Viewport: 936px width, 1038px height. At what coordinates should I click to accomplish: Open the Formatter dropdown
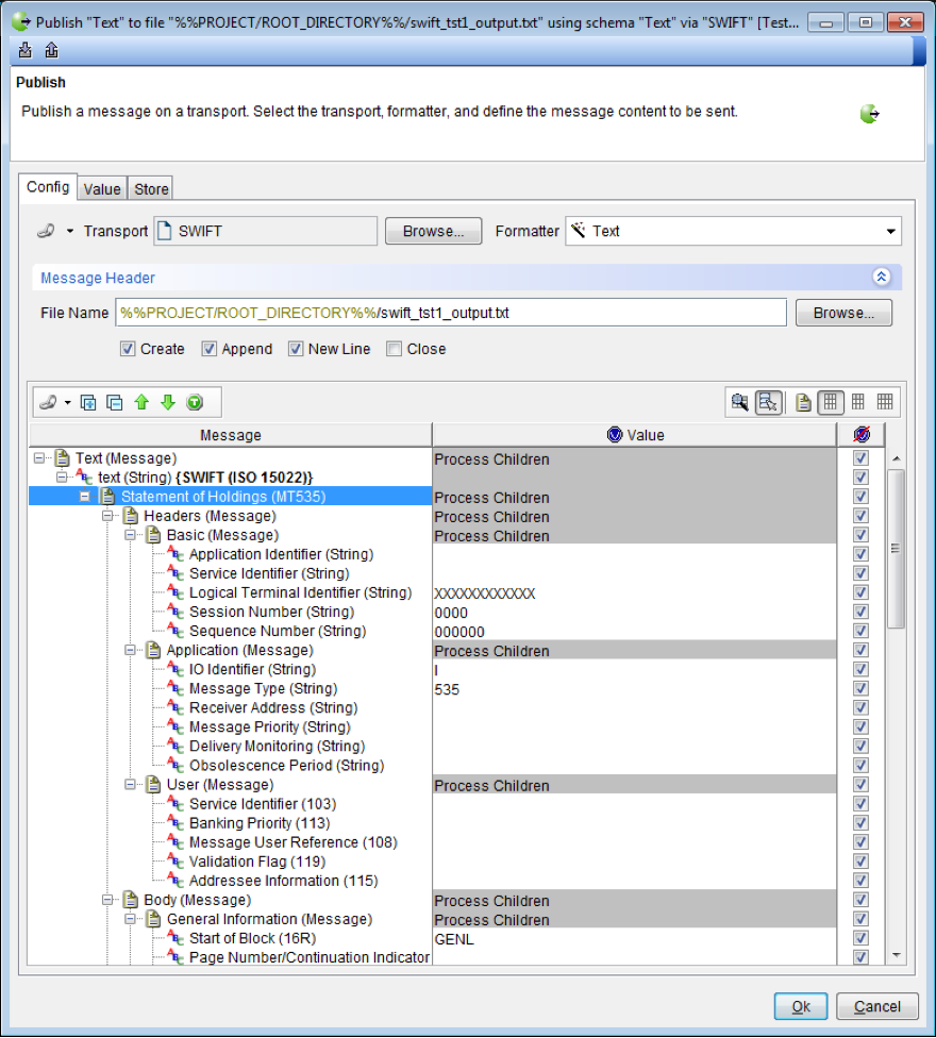(x=890, y=231)
